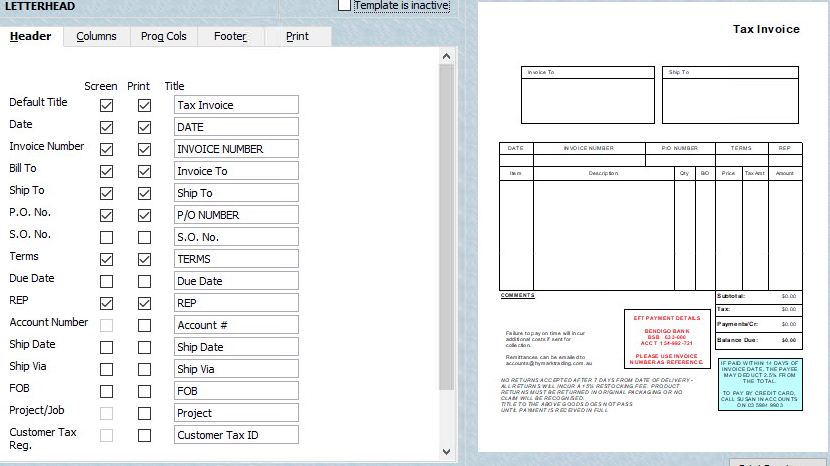
Task: Click the Subtotal row in preview
Action: click(x=759, y=296)
